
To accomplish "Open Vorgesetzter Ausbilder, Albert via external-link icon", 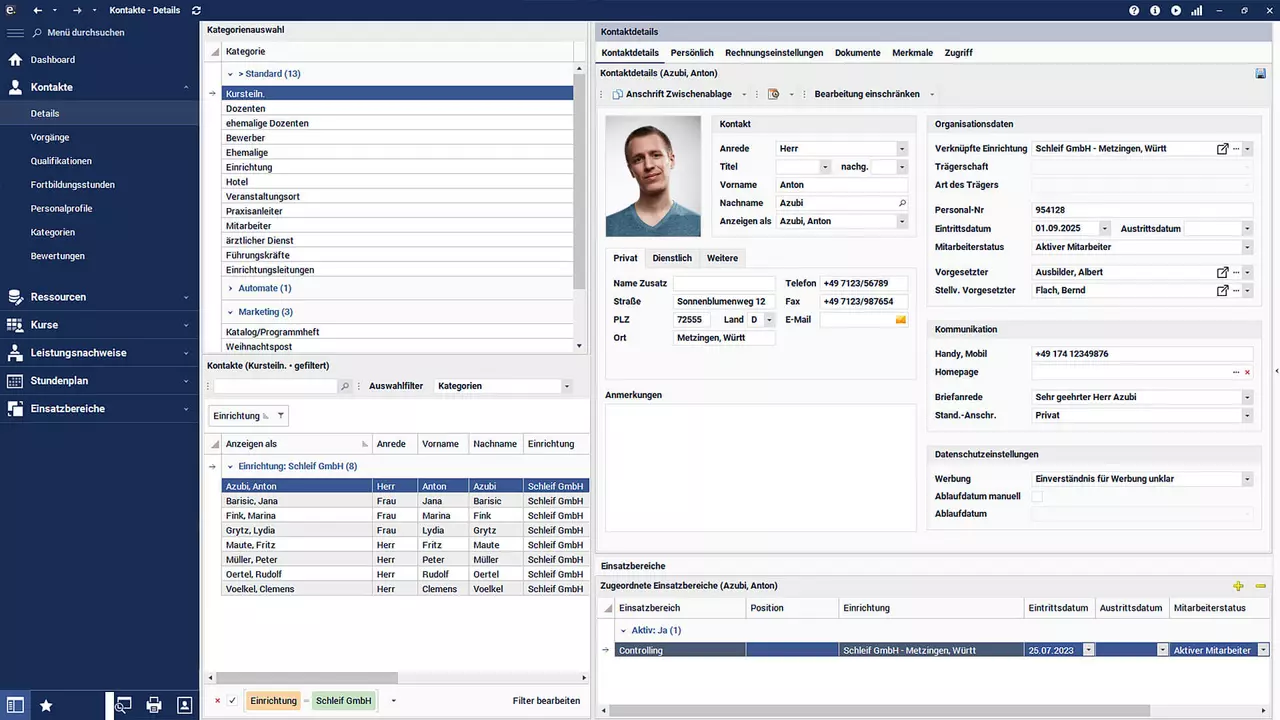I will click(x=1222, y=272).
